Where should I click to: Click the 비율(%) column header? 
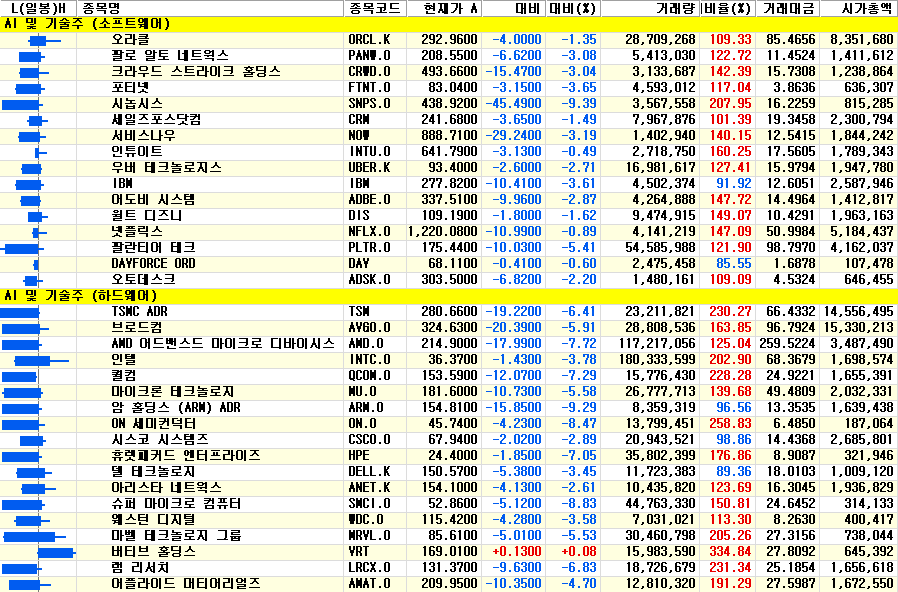727,8
